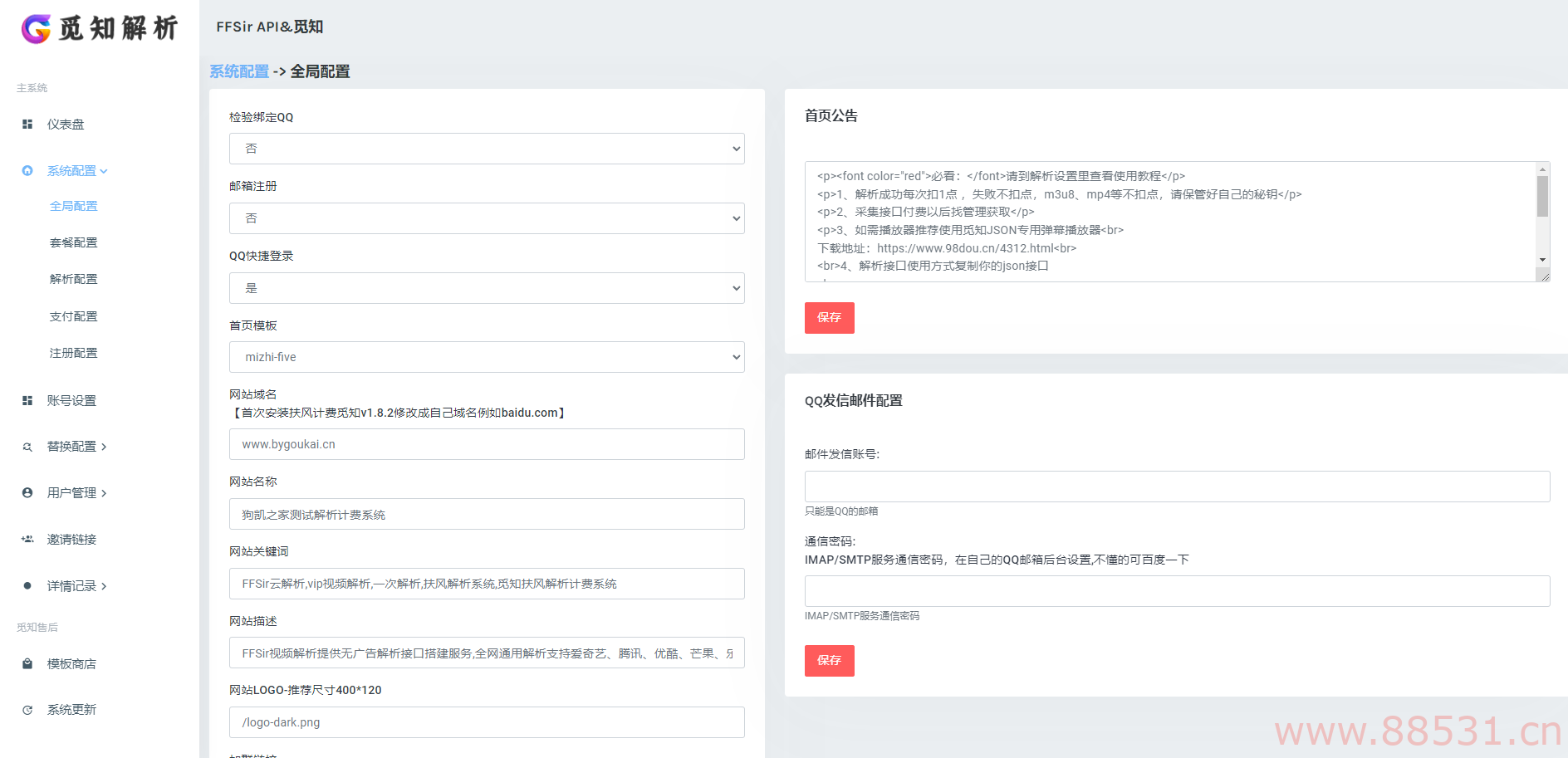Image resolution: width=1568 pixels, height=758 pixels.
Task: Click into the 邮件发信账号 field
Action: (1177, 487)
